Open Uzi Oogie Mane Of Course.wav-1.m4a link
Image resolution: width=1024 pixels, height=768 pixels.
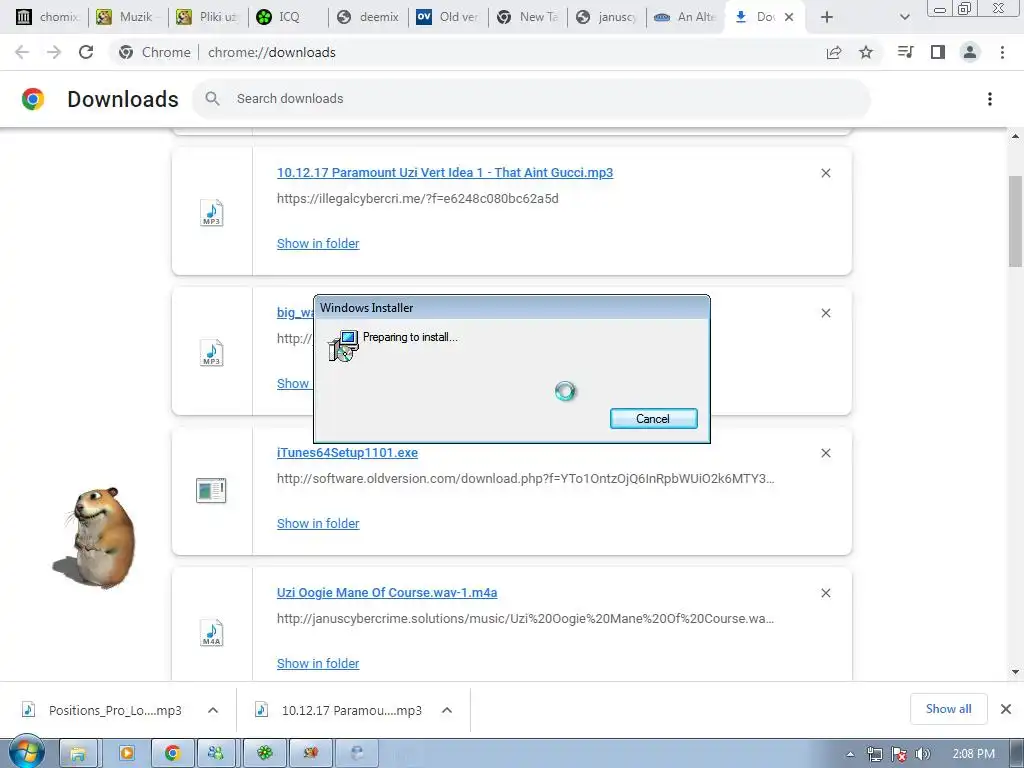pos(387,593)
